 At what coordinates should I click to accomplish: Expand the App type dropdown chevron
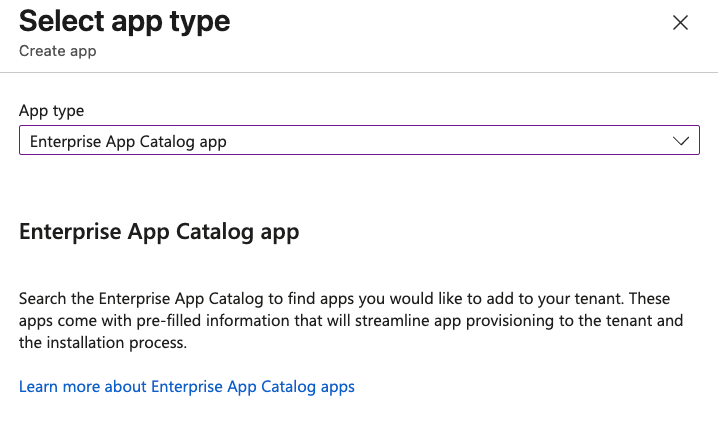(x=682, y=141)
